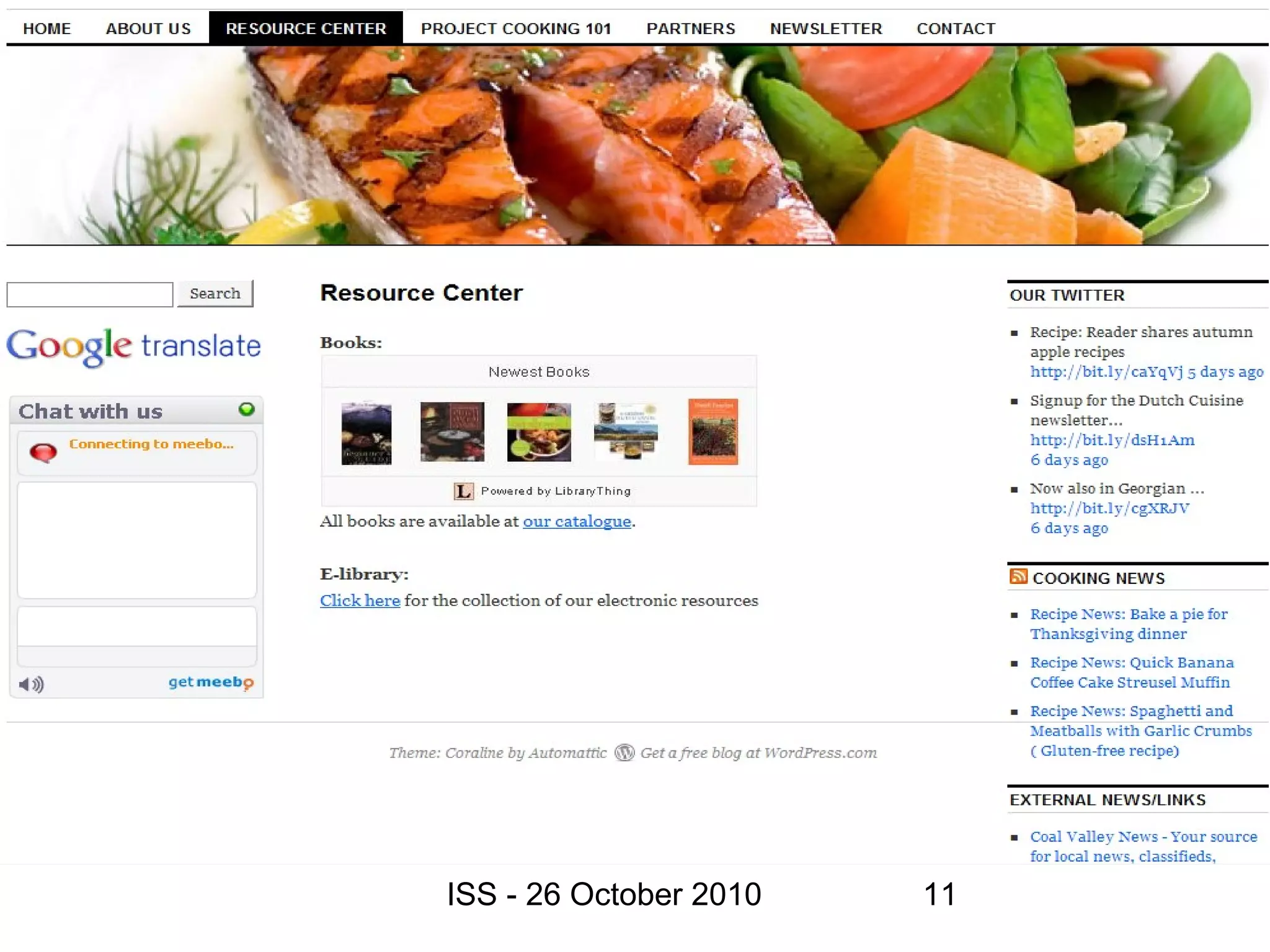
Task: Click the green chat status indicator
Action: tap(247, 409)
